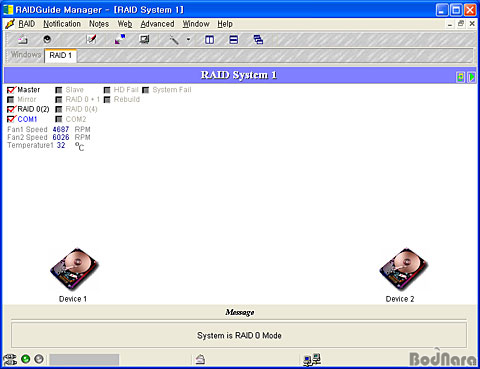Click the 'RAID System 1' header title
Viewport: 480px width, 369px height.
coord(239,75)
